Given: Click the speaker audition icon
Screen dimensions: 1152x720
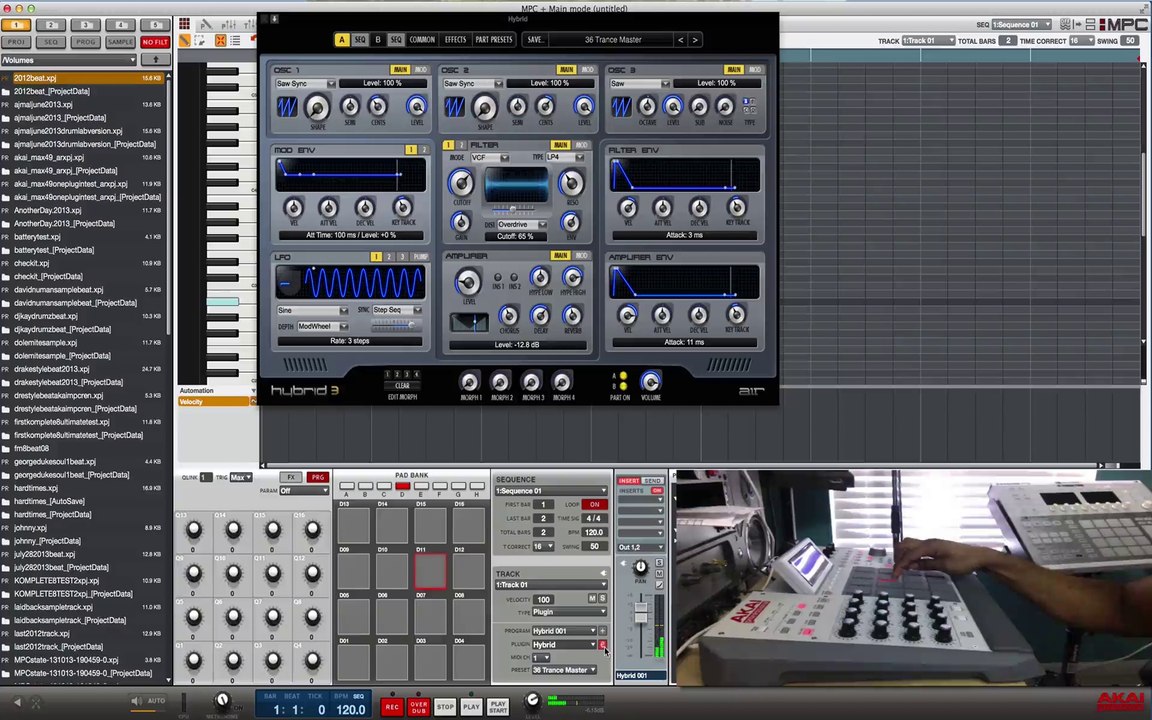Looking at the screenshot, I should point(136,701).
